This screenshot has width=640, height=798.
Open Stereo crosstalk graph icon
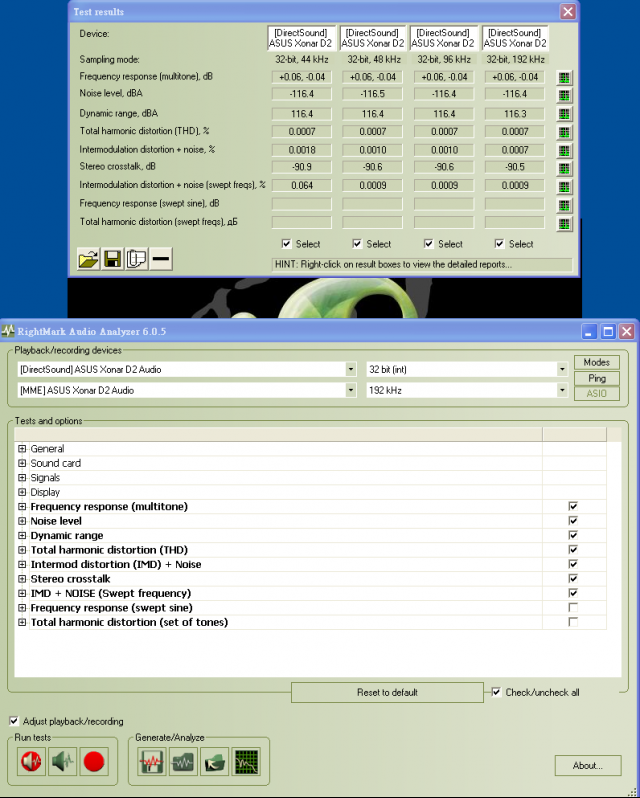(564, 168)
